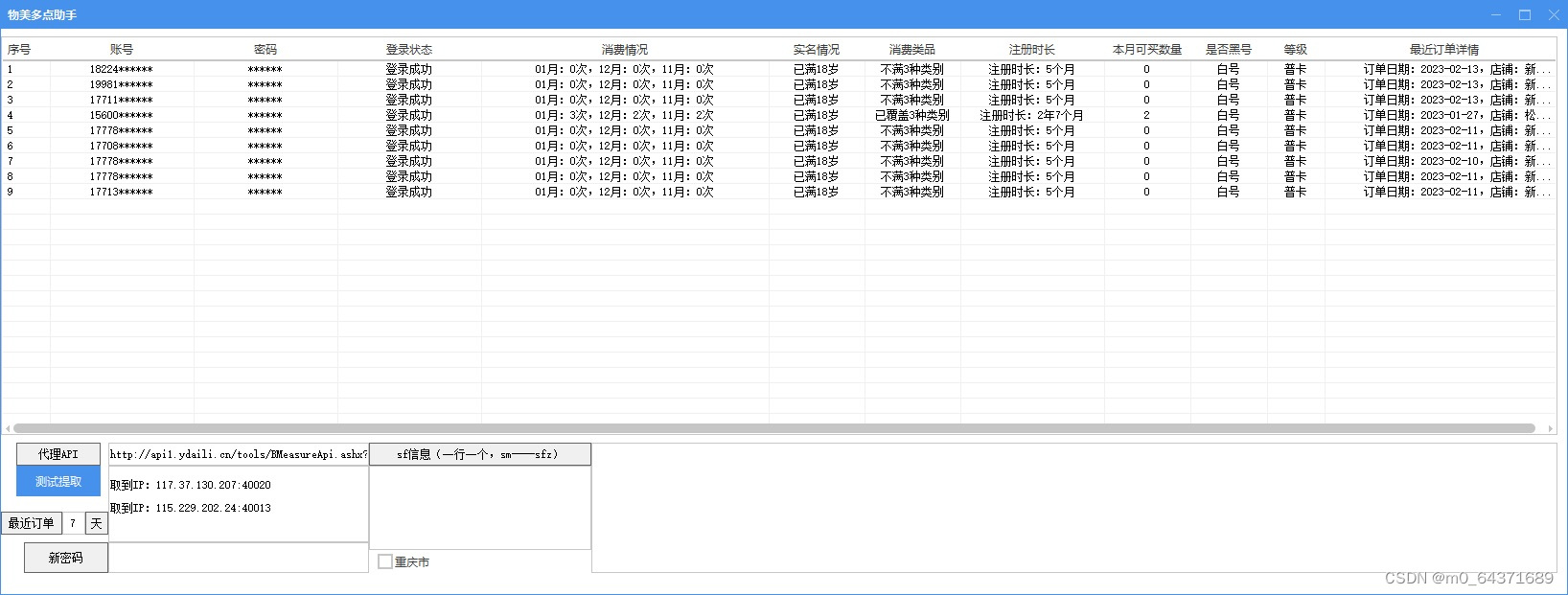Sort by the 是否黑号 column header

pyautogui.click(x=1229, y=50)
